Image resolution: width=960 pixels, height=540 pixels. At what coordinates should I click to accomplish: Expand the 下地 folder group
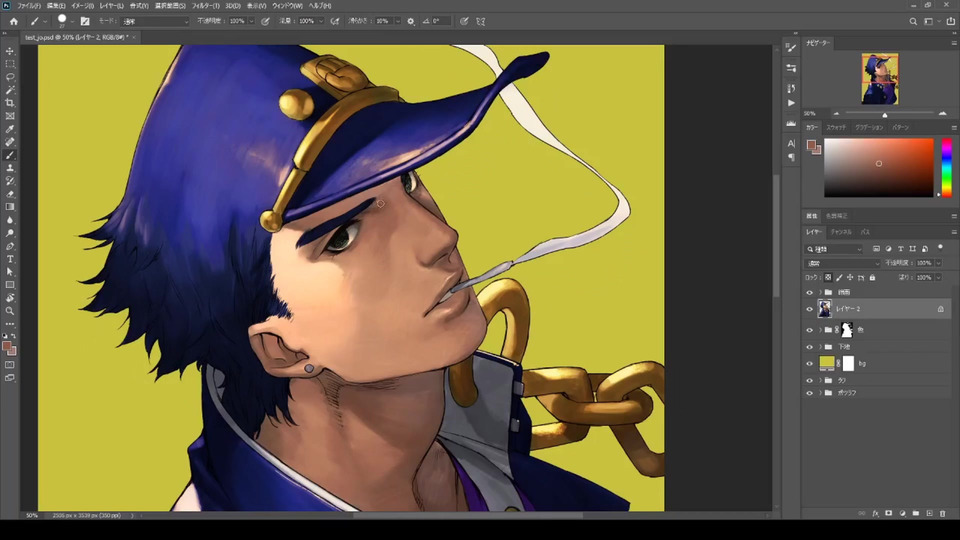[820, 347]
